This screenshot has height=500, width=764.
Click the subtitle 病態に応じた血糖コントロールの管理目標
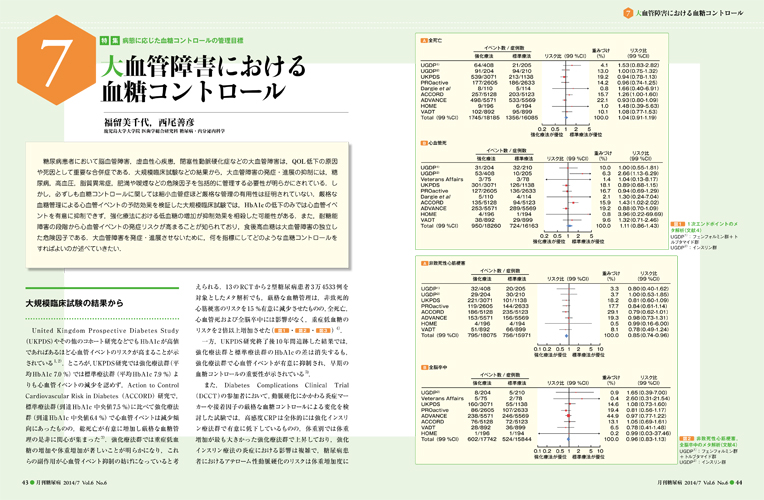(183, 40)
